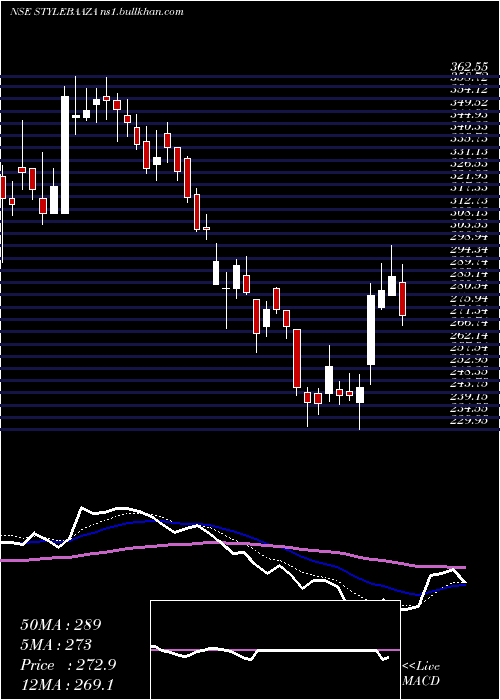The width and height of the screenshot is (500, 700).
Task: Click the 312.73 price axis label
Action: pyautogui.click(x=468, y=201)
